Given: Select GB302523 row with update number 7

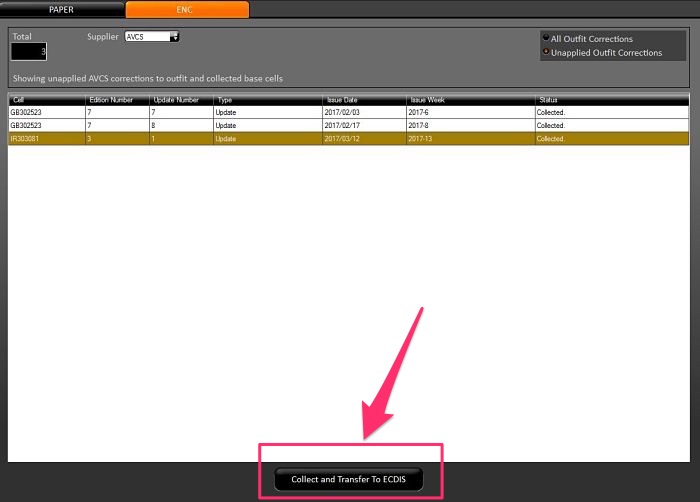Looking at the screenshot, I should [45, 113].
